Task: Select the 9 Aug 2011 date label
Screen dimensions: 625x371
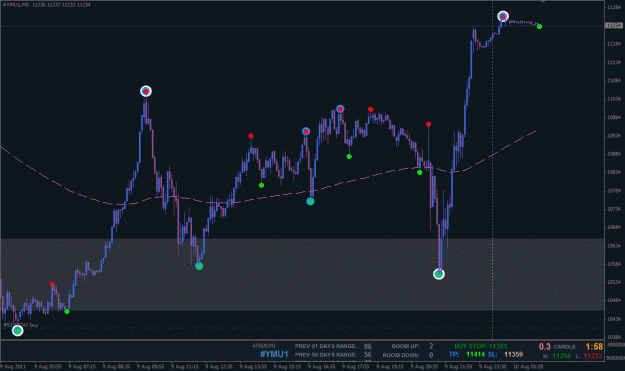Action: [x=13, y=367]
